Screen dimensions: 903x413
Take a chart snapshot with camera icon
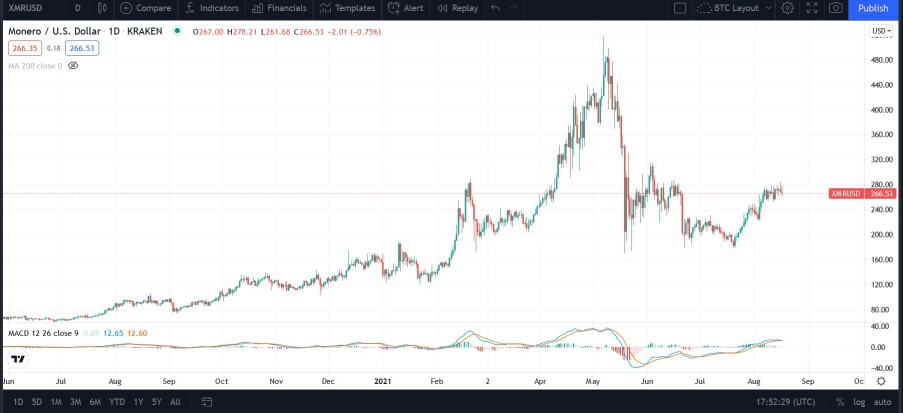(x=836, y=8)
